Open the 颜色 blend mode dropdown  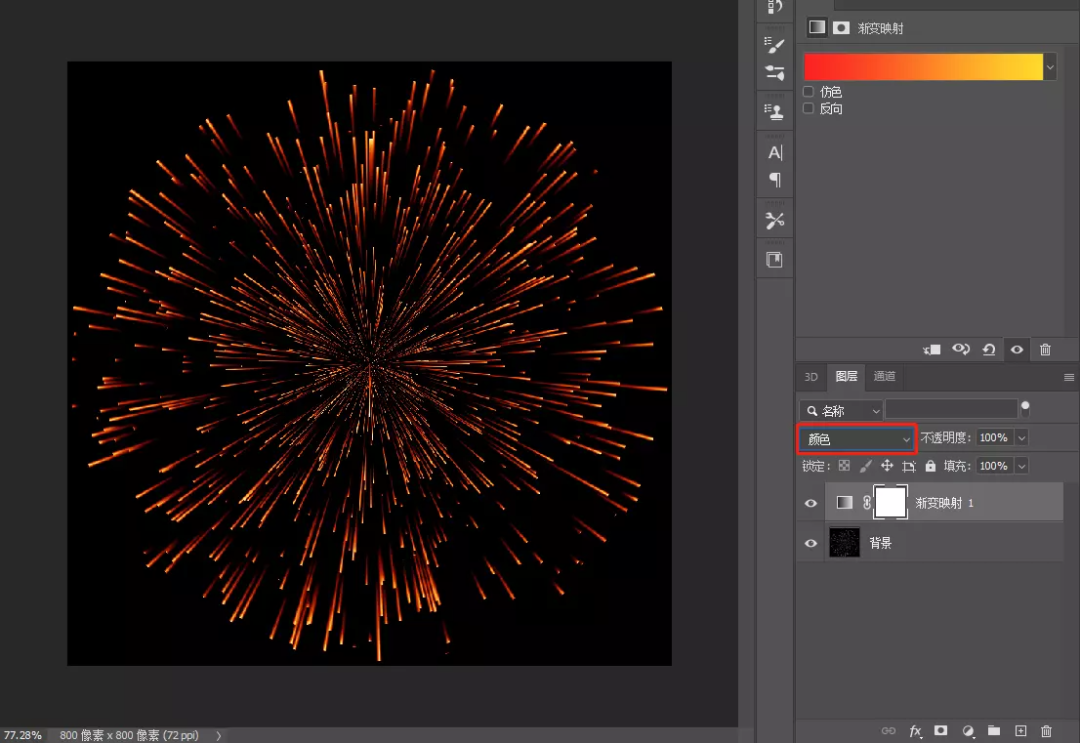click(x=858, y=439)
